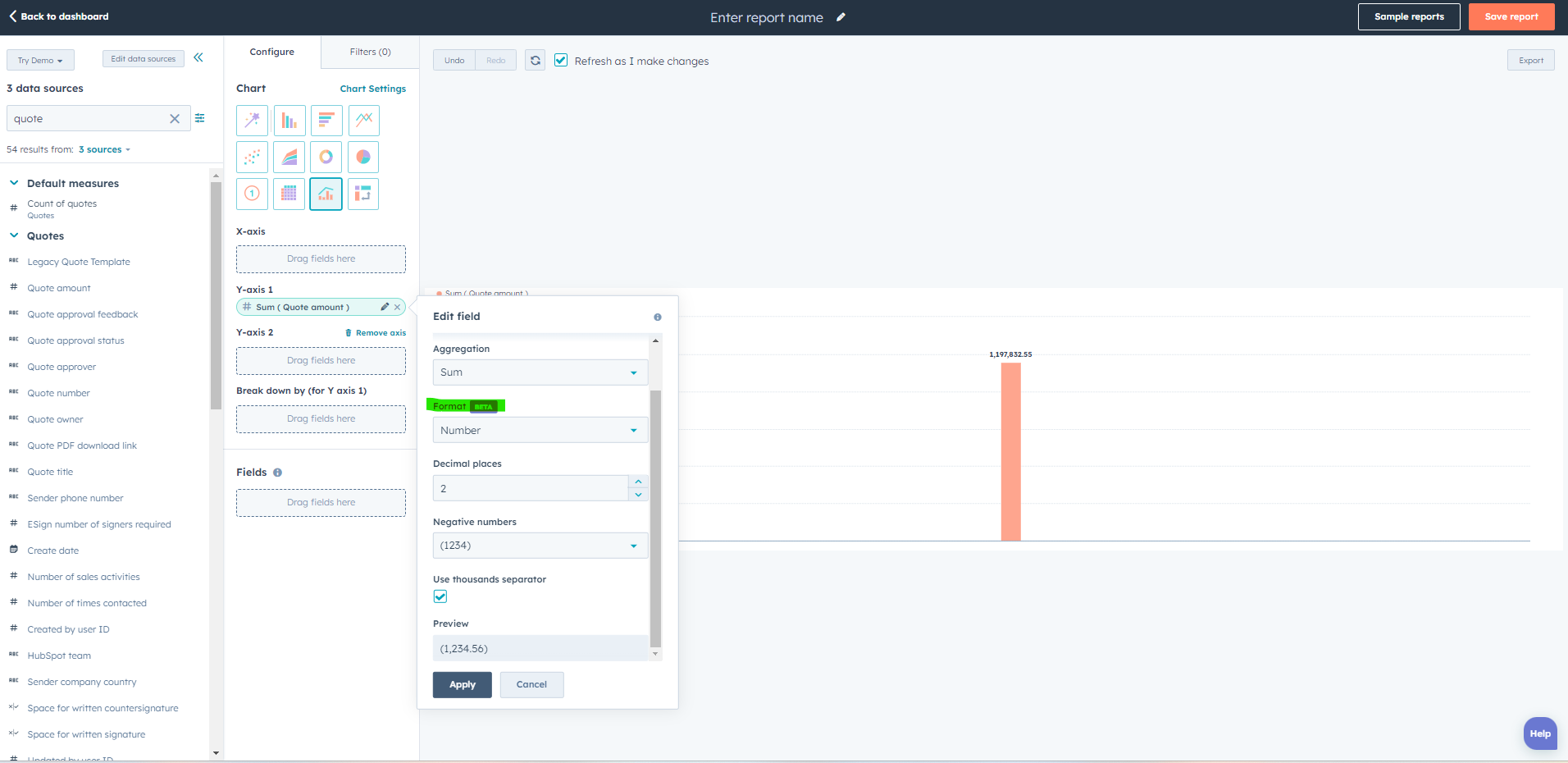Click the Undo button
The height and width of the screenshot is (763, 1568).
click(454, 60)
